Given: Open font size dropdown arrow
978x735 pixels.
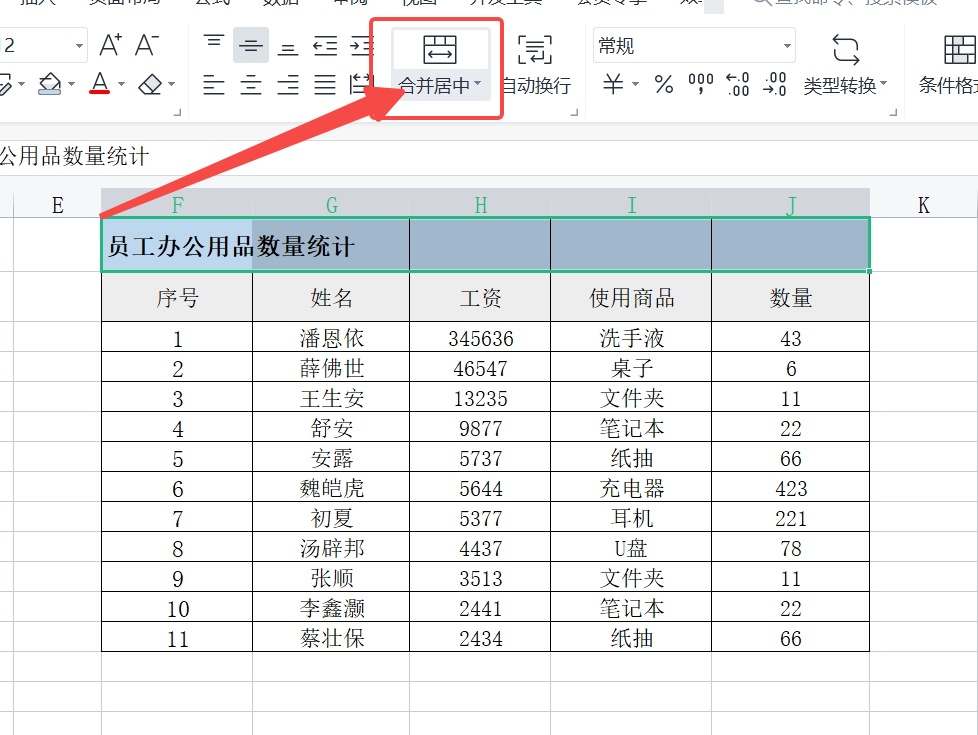Looking at the screenshot, I should point(79,46).
